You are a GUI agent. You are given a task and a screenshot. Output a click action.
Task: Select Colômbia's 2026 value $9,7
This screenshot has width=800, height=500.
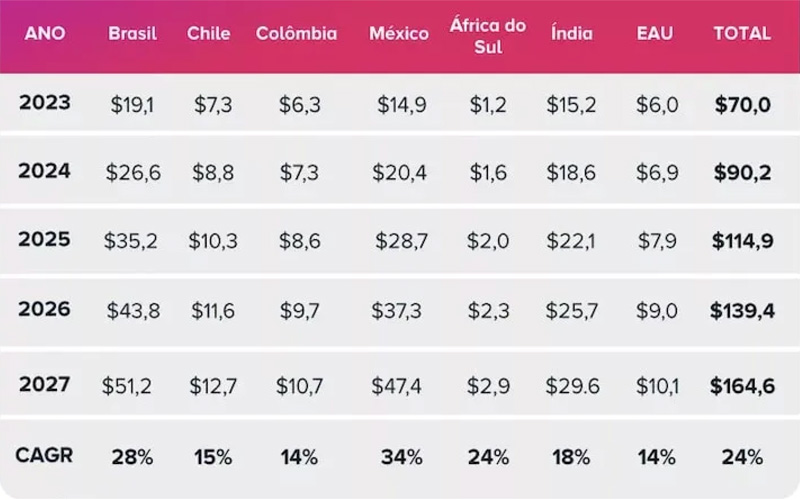click(x=298, y=311)
